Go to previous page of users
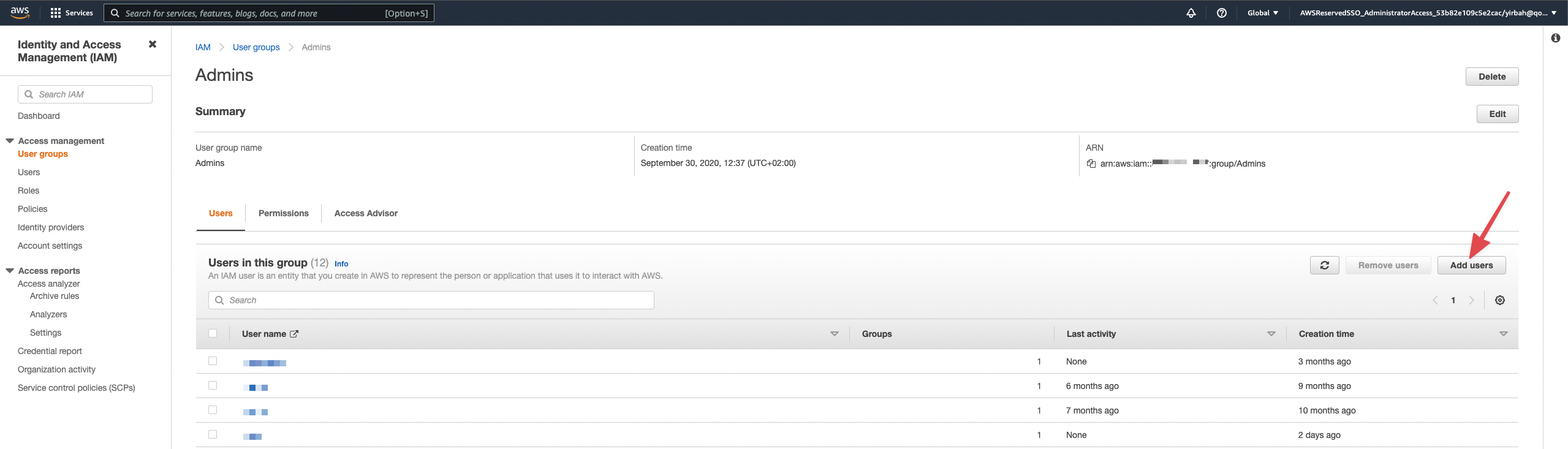Screen dimensions: 1568x449 1434,300
